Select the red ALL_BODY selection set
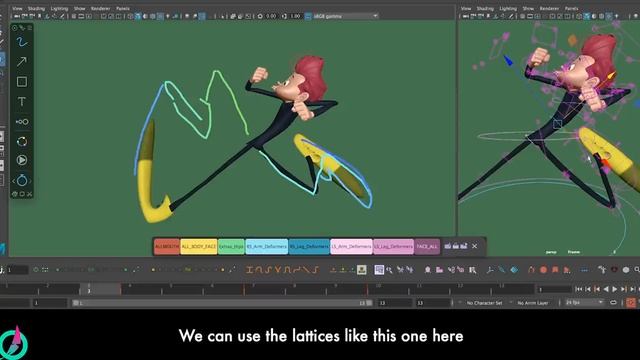Image resolution: width=640 pixels, height=360 pixels. click(167, 247)
